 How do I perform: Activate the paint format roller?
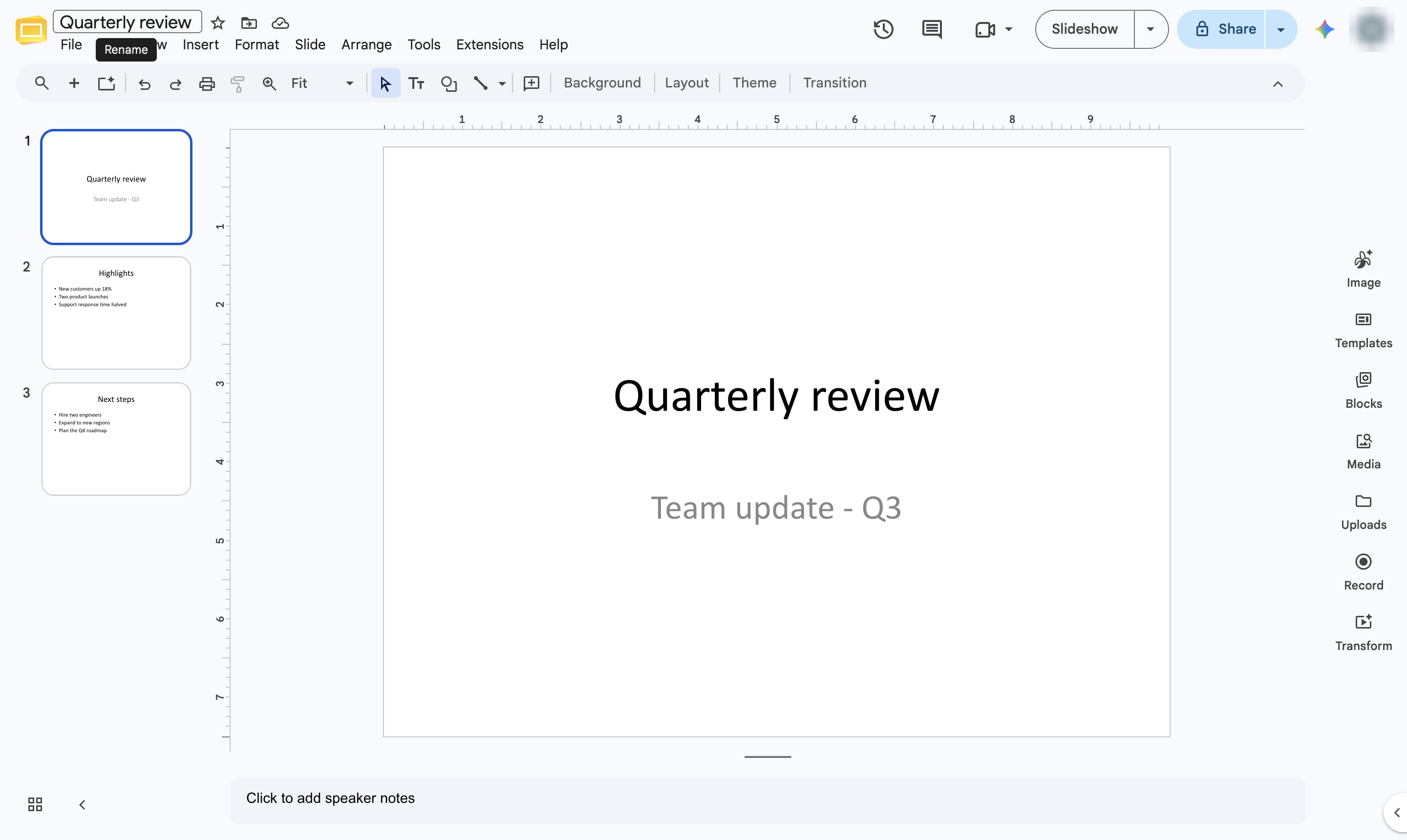(x=238, y=84)
